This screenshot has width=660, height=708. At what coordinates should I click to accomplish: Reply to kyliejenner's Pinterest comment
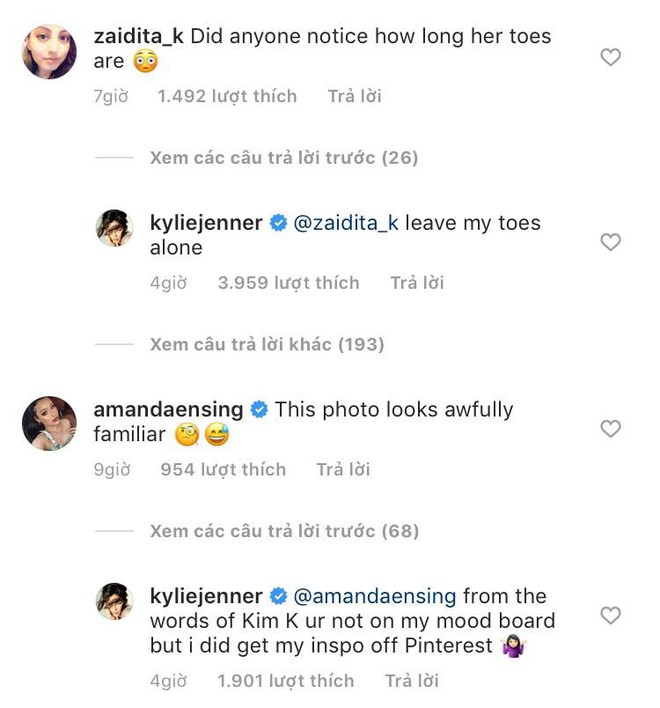pyautogui.click(x=411, y=681)
